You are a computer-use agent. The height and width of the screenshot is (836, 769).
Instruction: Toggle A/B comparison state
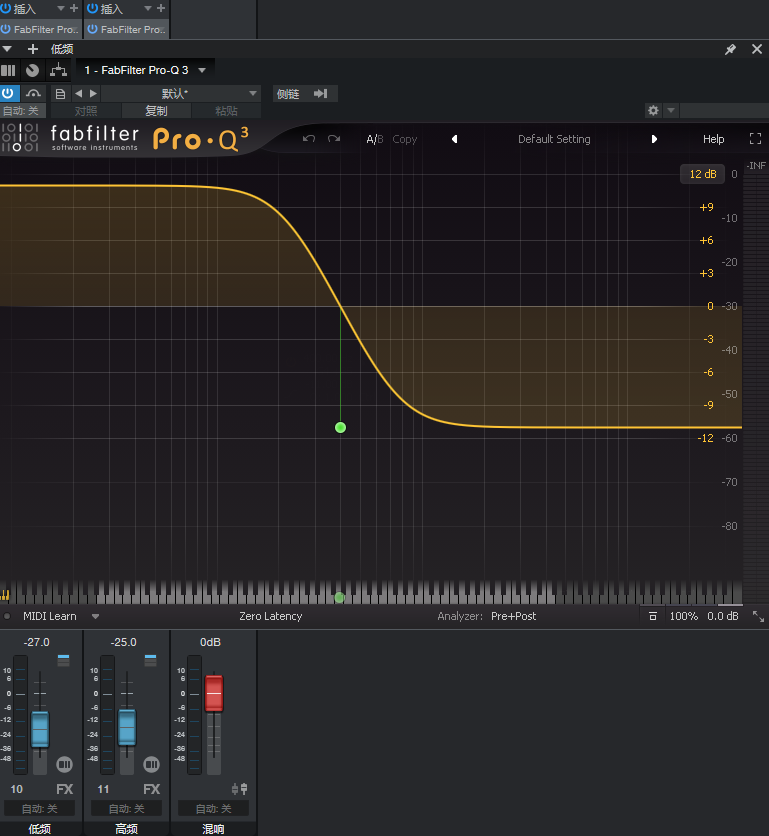pos(374,139)
